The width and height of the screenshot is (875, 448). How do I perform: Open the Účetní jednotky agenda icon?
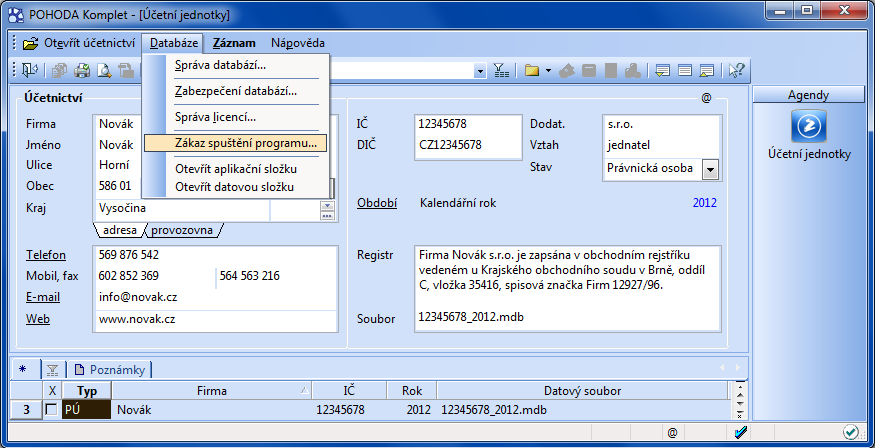pos(809,127)
